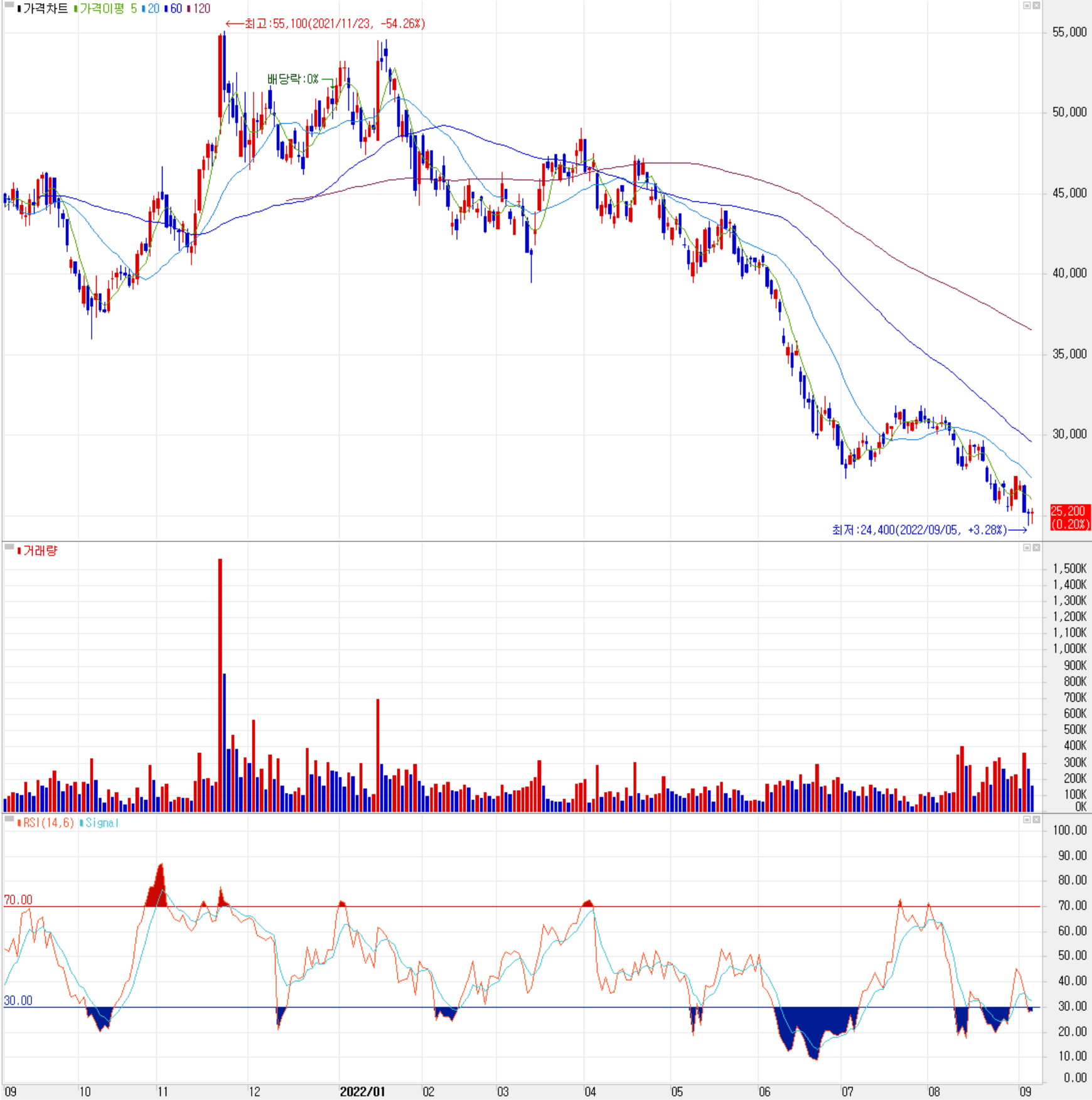Click the 11 month label on time axis
1092x1100 pixels.
(x=163, y=1092)
